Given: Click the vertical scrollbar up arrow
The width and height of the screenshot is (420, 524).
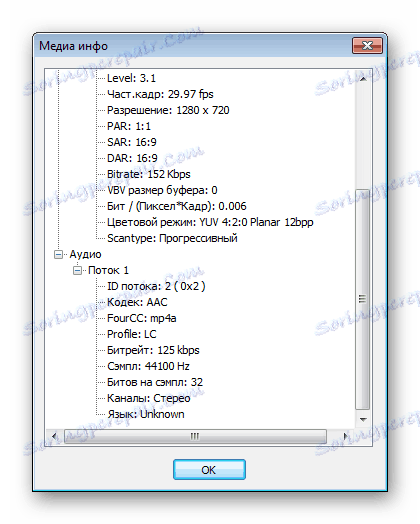Looking at the screenshot, I should (363, 79).
